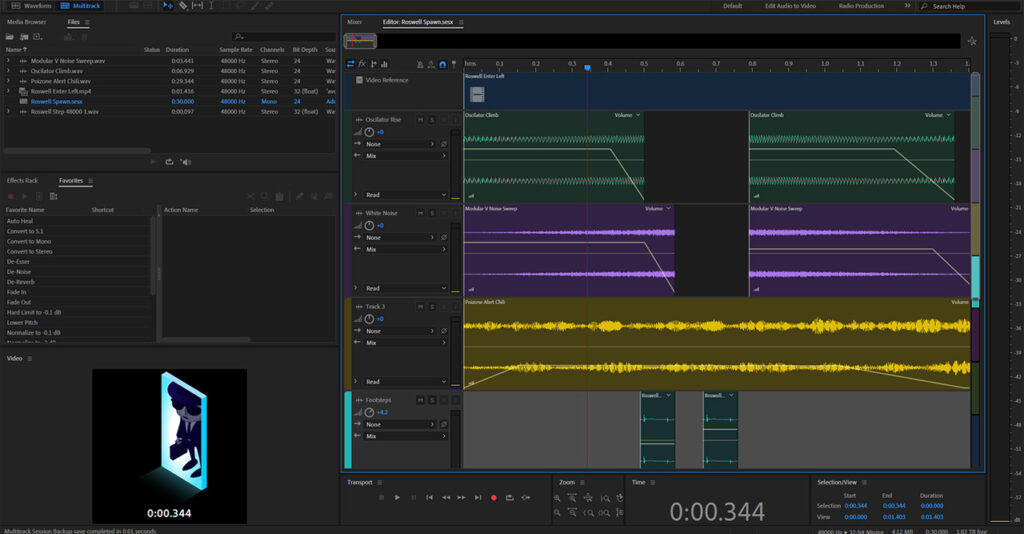Open the Files panel menu icon
Screen dimensions: 1024x534
[88, 22]
